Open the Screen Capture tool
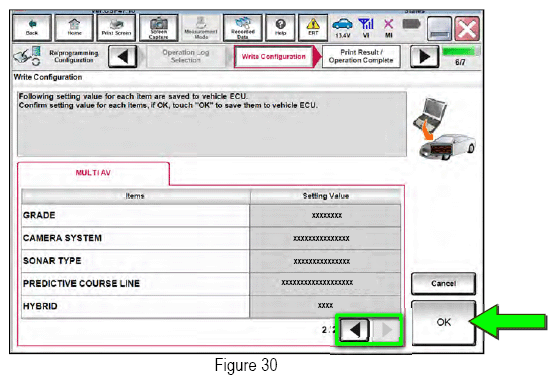The width and height of the screenshot is (557, 384). coord(159,28)
